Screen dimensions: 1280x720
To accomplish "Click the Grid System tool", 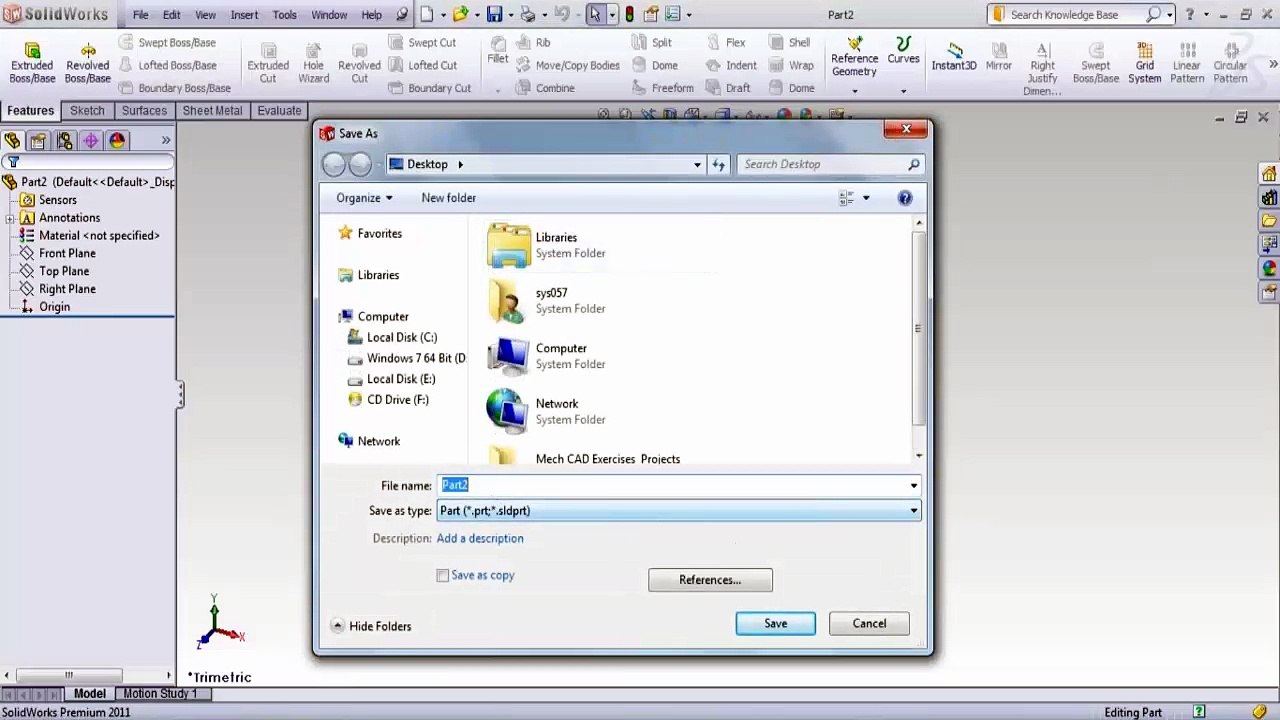I will click(1145, 63).
